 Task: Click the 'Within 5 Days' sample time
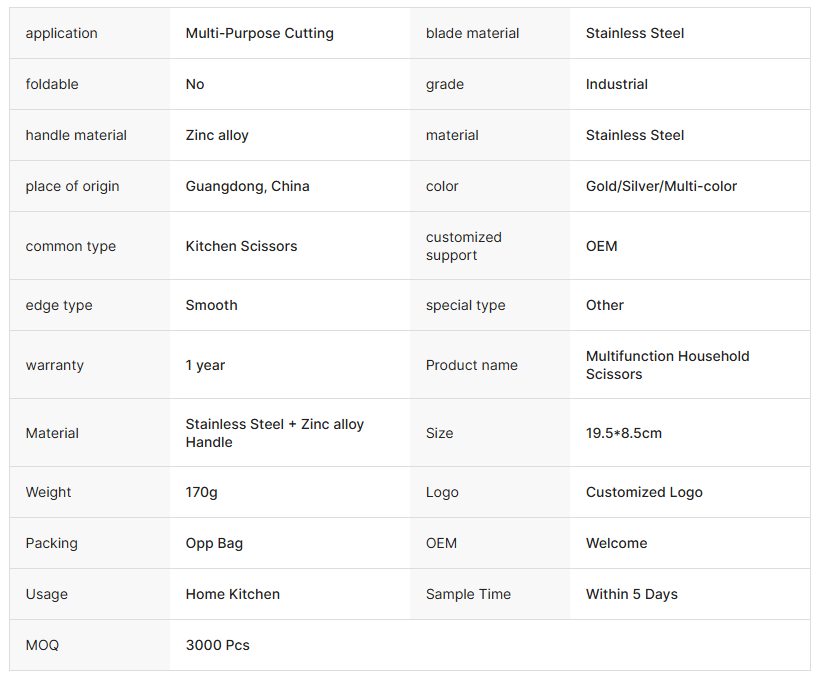coord(631,594)
